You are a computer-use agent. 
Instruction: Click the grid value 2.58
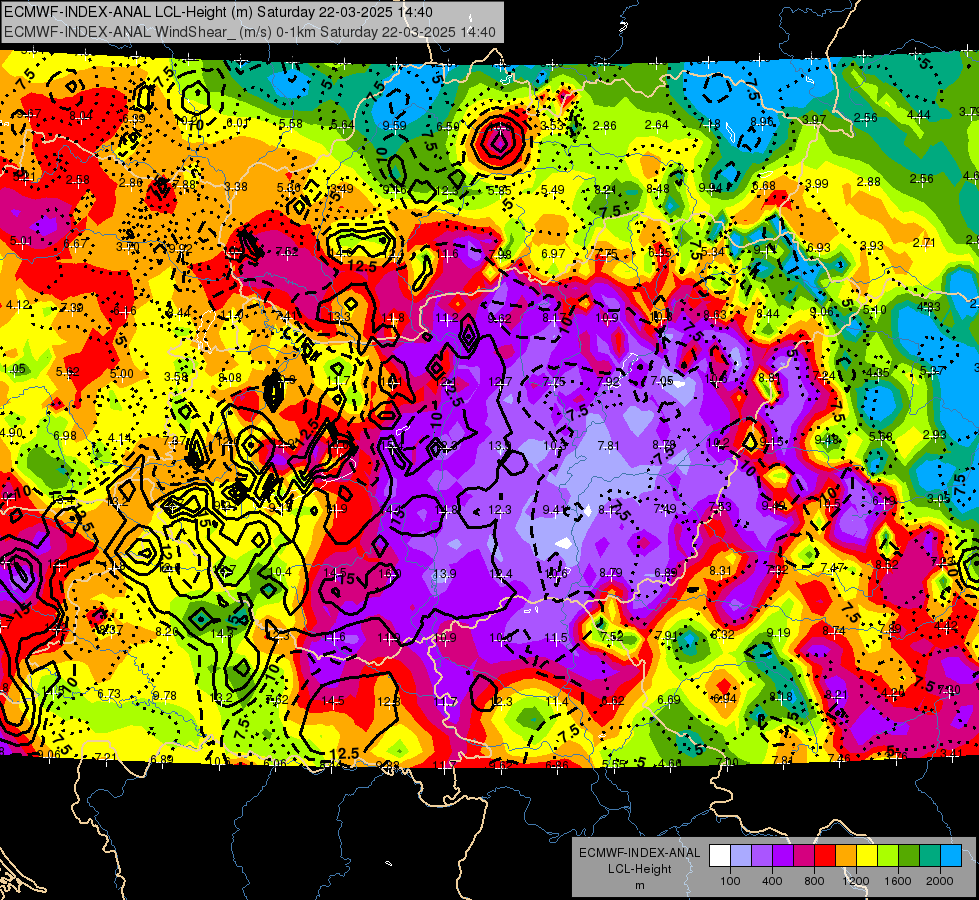(x=78, y=180)
